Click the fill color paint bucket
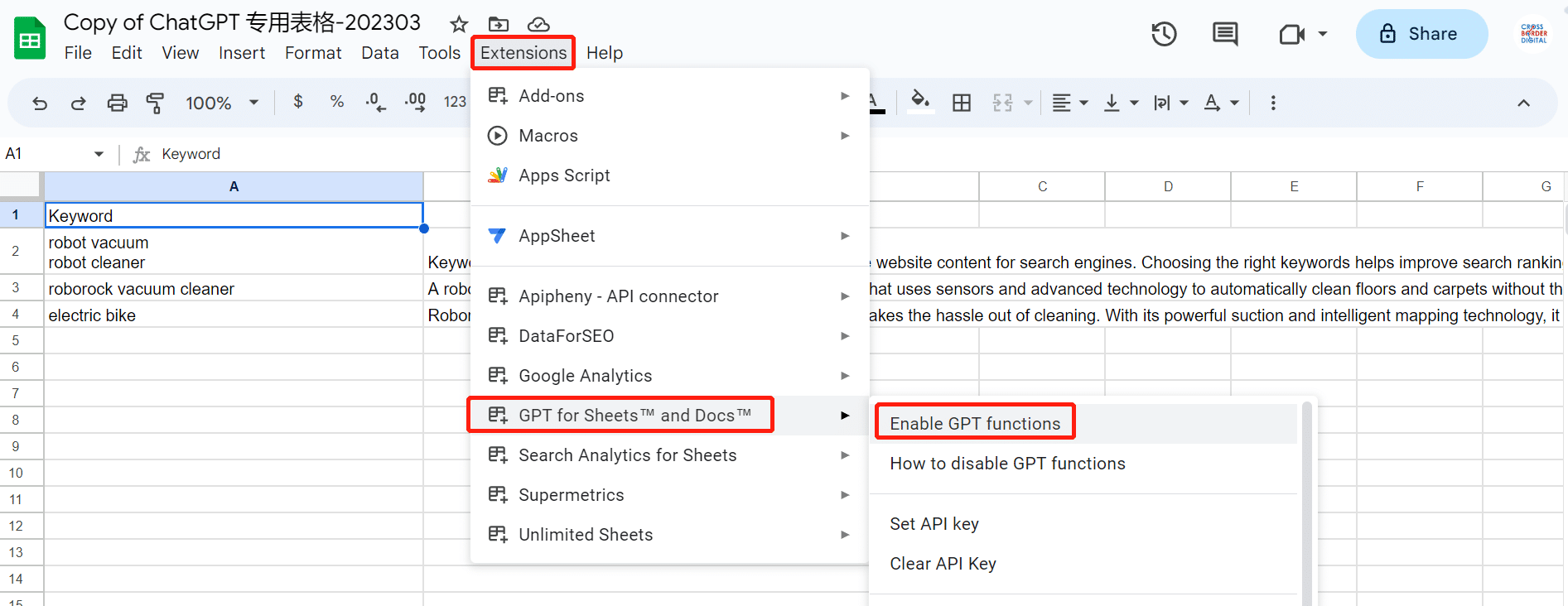The width and height of the screenshot is (1568, 606). pos(919,102)
